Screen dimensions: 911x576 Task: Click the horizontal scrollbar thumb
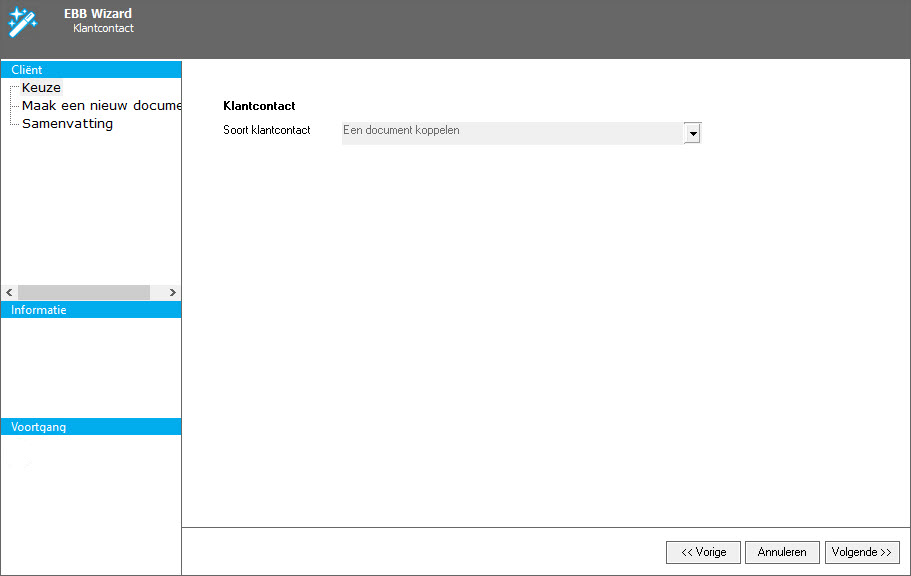tap(83, 293)
